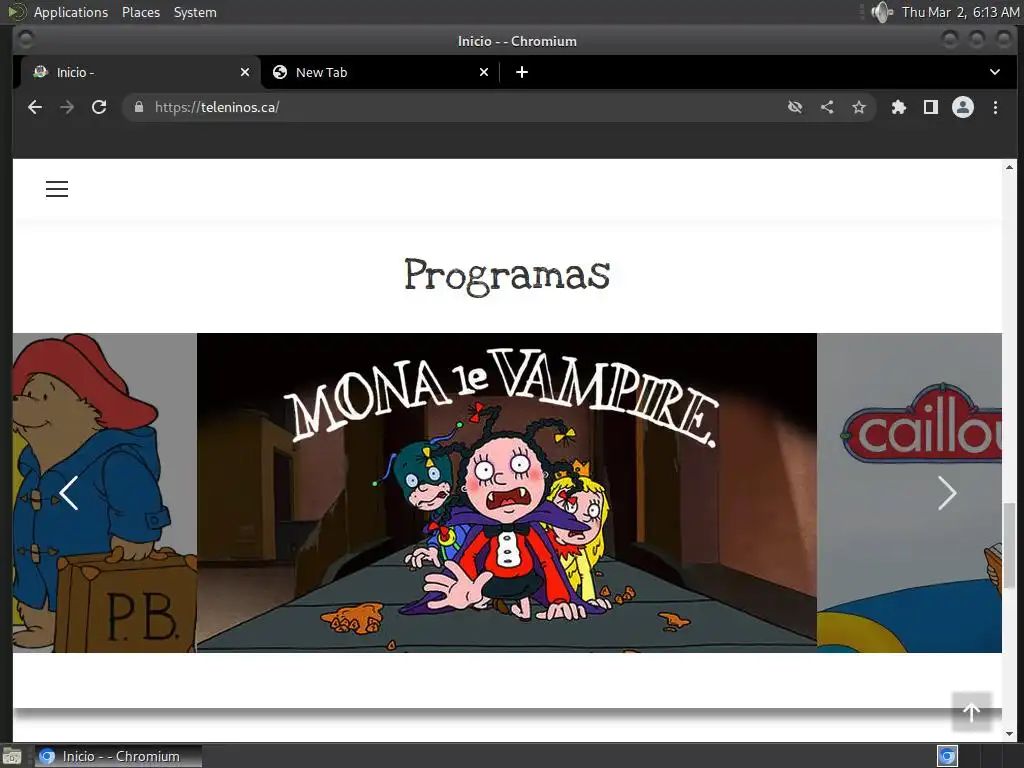Open the Mona le Vampire program image
The width and height of the screenshot is (1024, 768).
[507, 493]
